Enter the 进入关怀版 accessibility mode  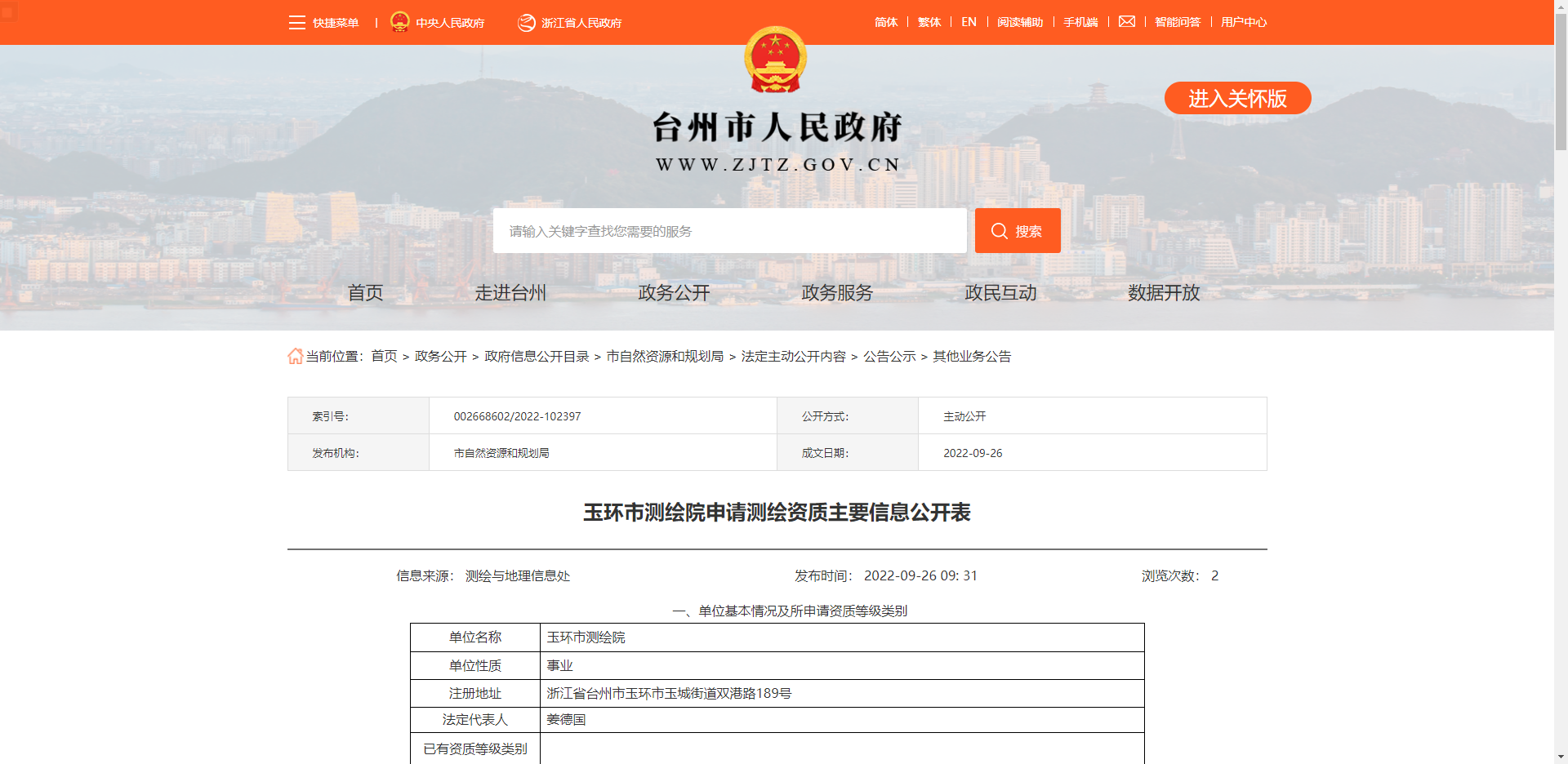(x=1236, y=99)
